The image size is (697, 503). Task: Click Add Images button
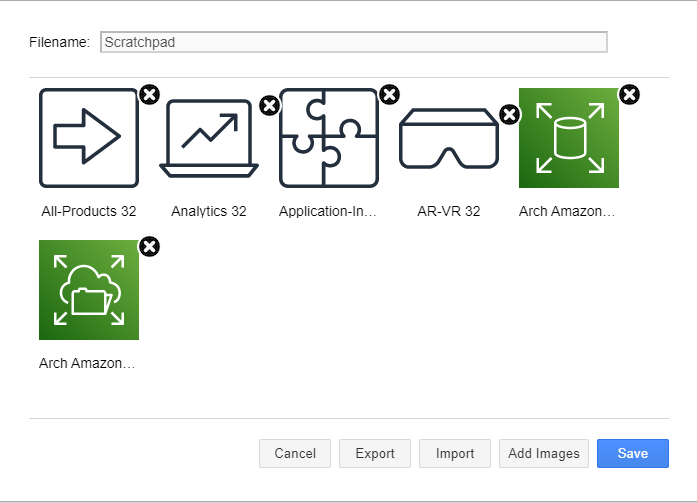[x=543, y=453]
